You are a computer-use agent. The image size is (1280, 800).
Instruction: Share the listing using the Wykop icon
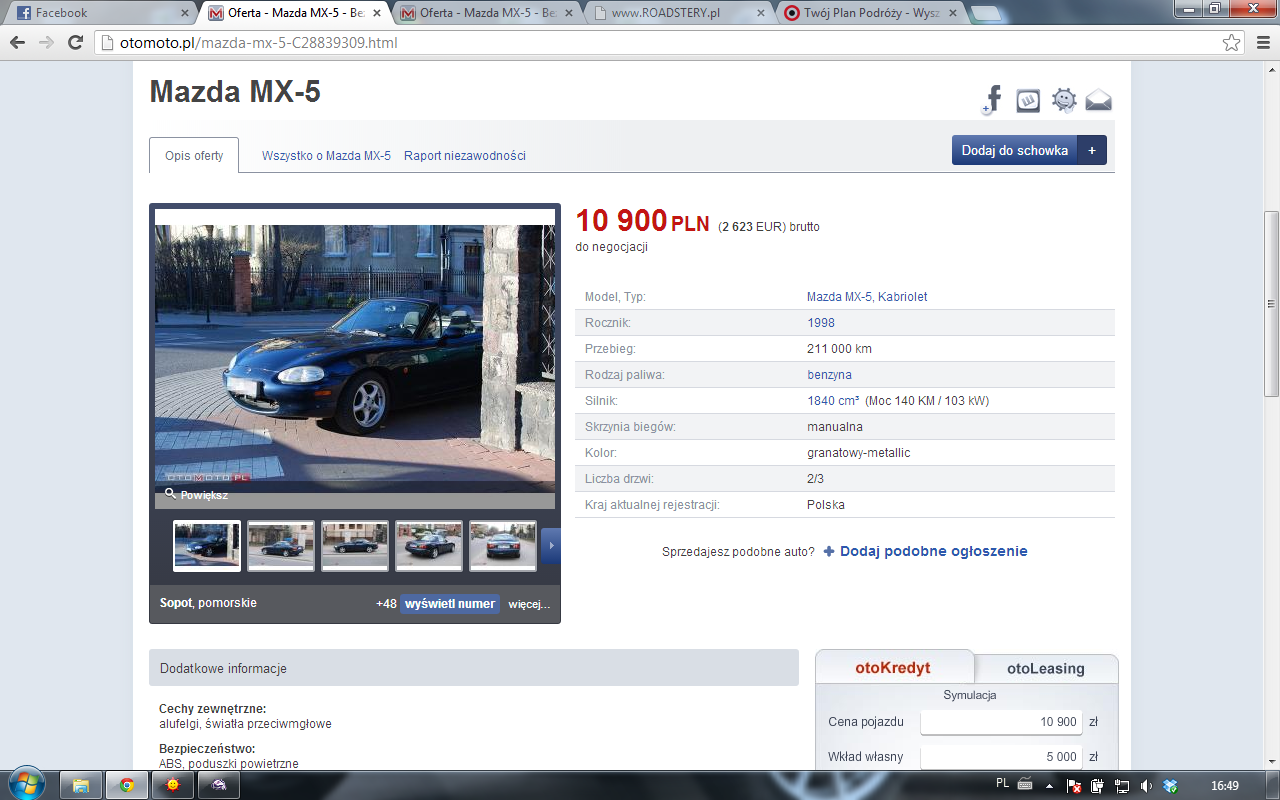(x=1028, y=100)
